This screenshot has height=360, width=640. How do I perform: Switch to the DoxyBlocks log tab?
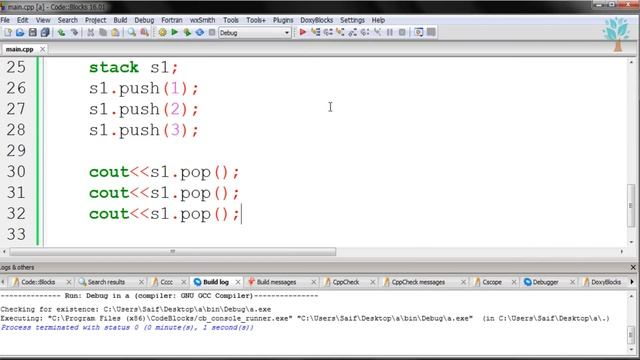tap(606, 282)
